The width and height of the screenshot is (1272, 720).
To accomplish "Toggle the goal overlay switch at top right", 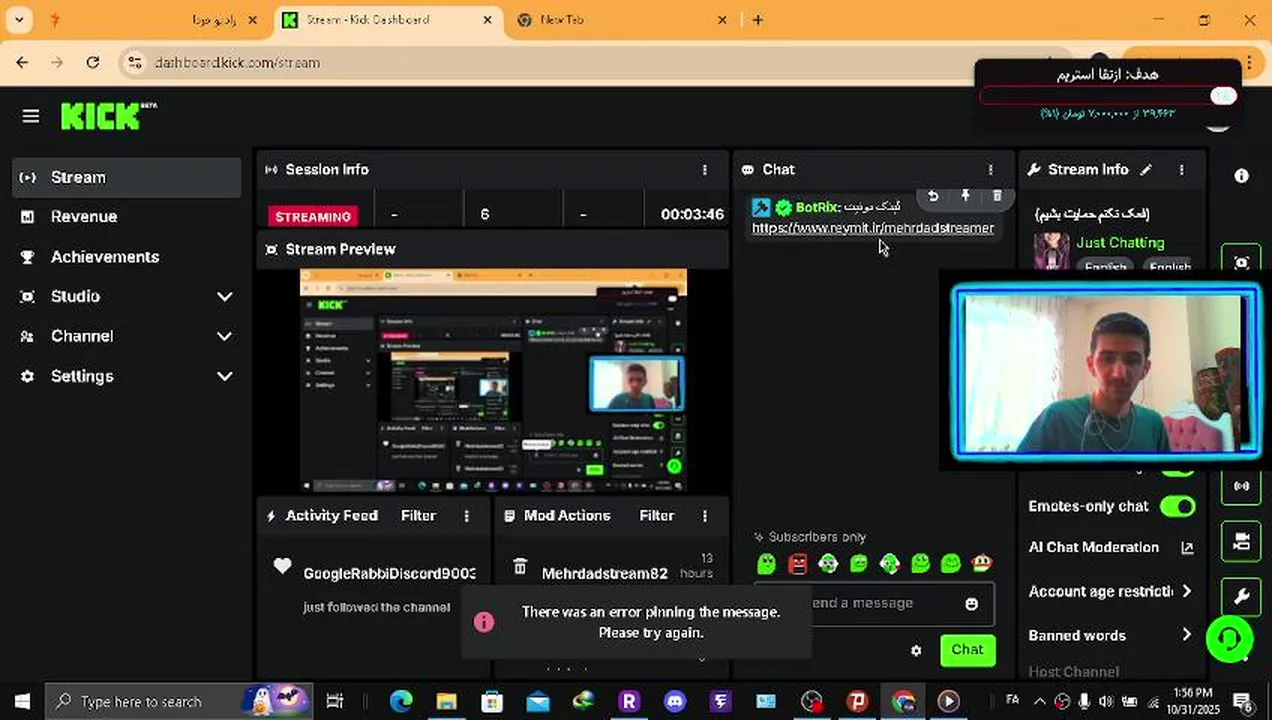I will (x=1222, y=96).
